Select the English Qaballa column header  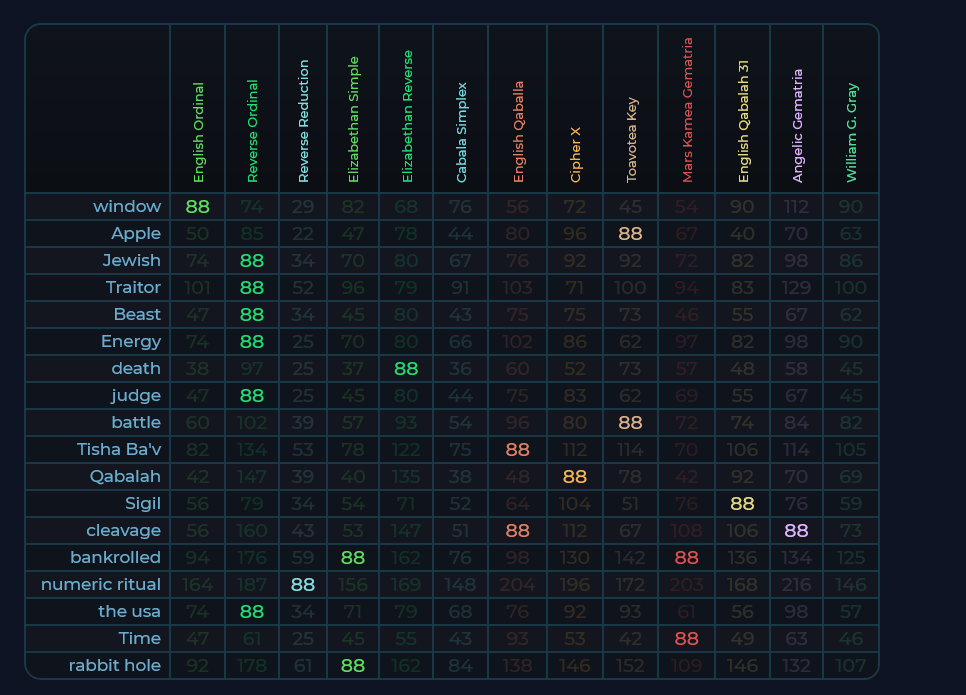pyautogui.click(x=518, y=133)
